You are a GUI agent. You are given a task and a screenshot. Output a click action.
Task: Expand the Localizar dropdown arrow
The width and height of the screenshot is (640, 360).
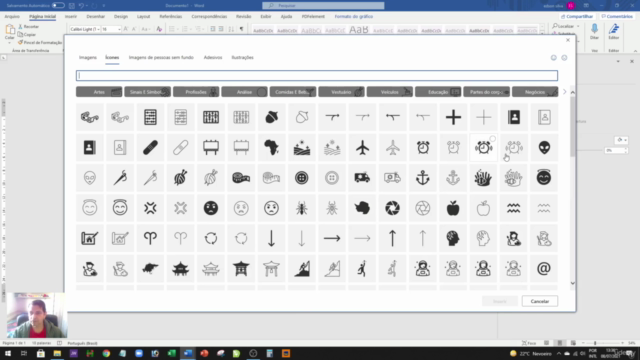[578, 26]
